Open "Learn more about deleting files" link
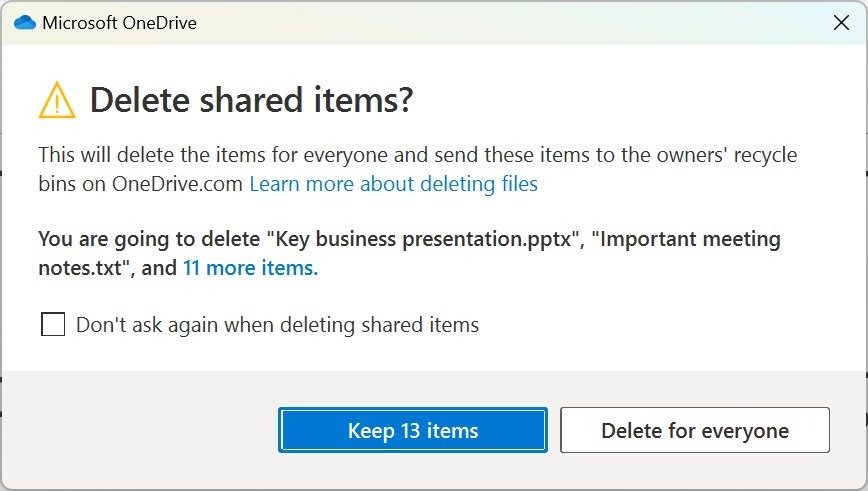This screenshot has width=868, height=491. (x=393, y=184)
